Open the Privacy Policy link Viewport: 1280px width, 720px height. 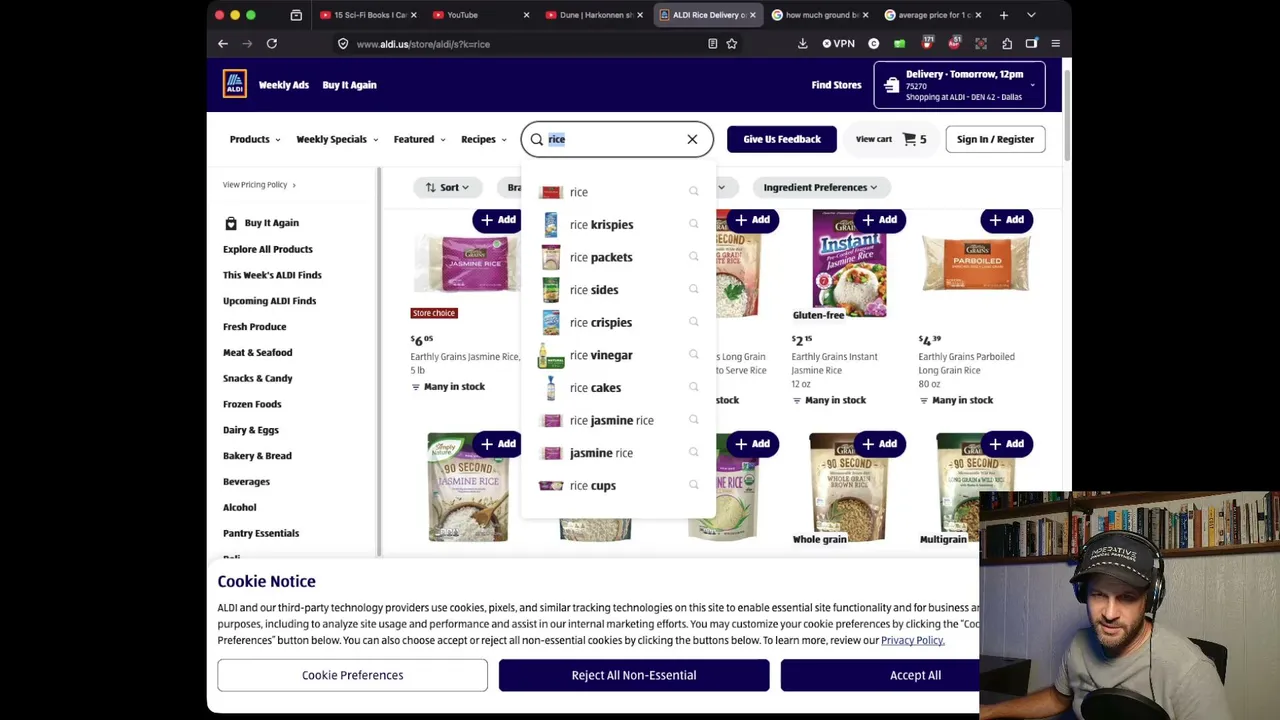912,640
